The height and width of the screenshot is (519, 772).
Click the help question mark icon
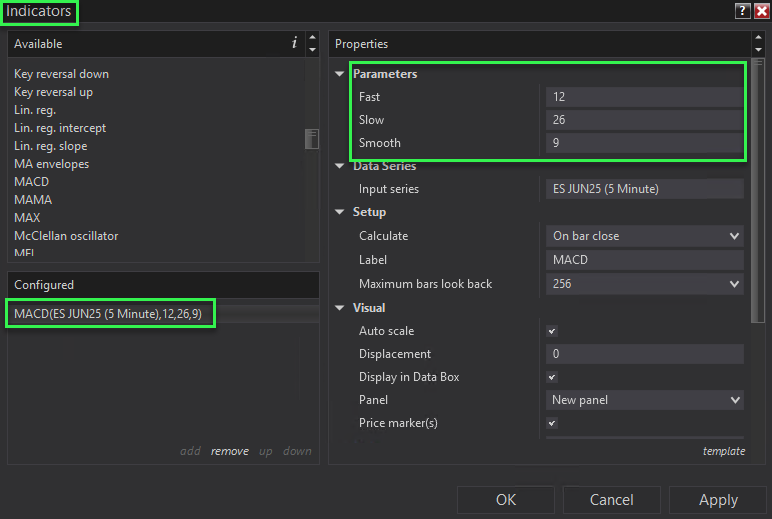click(742, 10)
